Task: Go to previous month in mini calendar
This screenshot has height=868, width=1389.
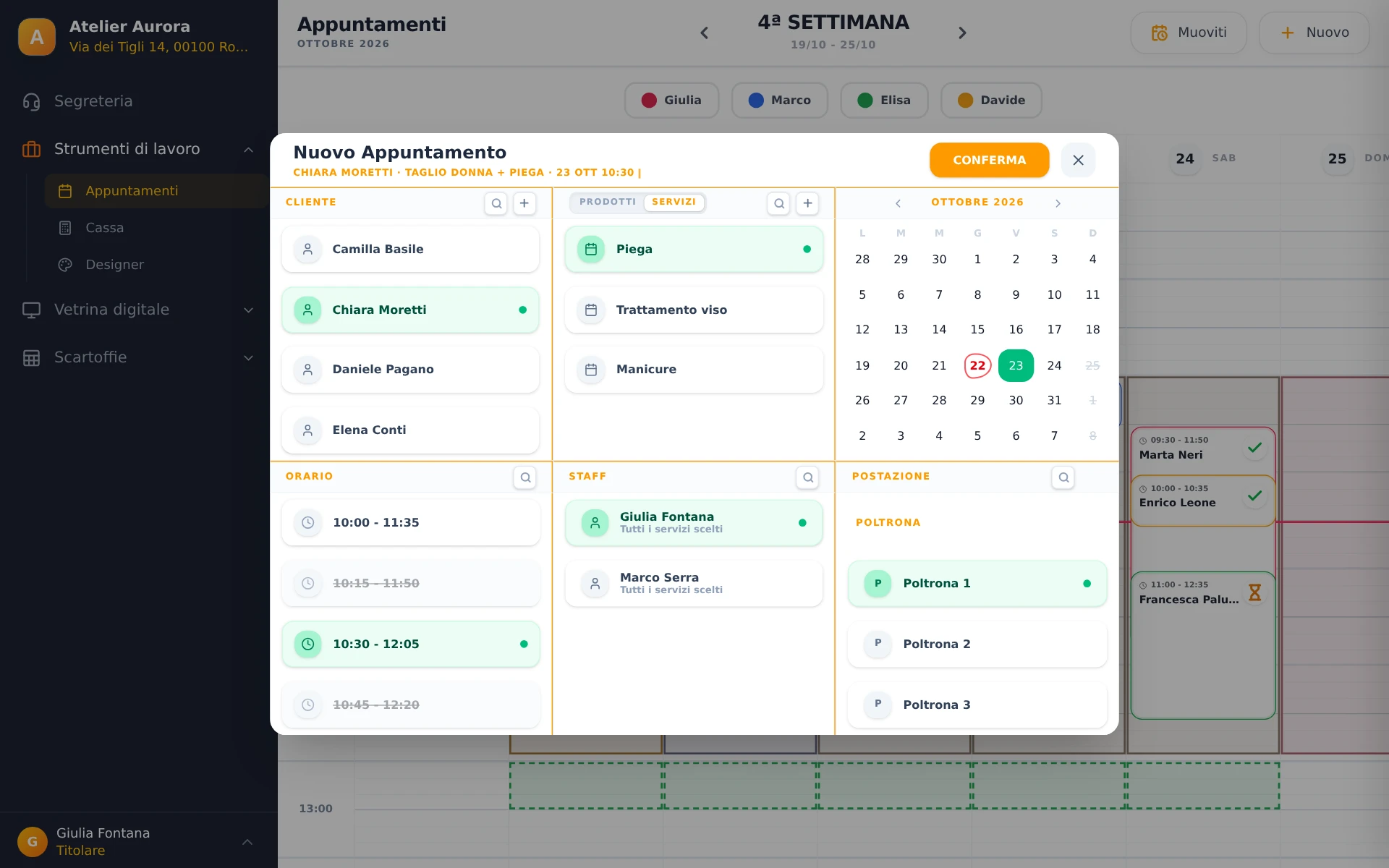Action: [898, 203]
